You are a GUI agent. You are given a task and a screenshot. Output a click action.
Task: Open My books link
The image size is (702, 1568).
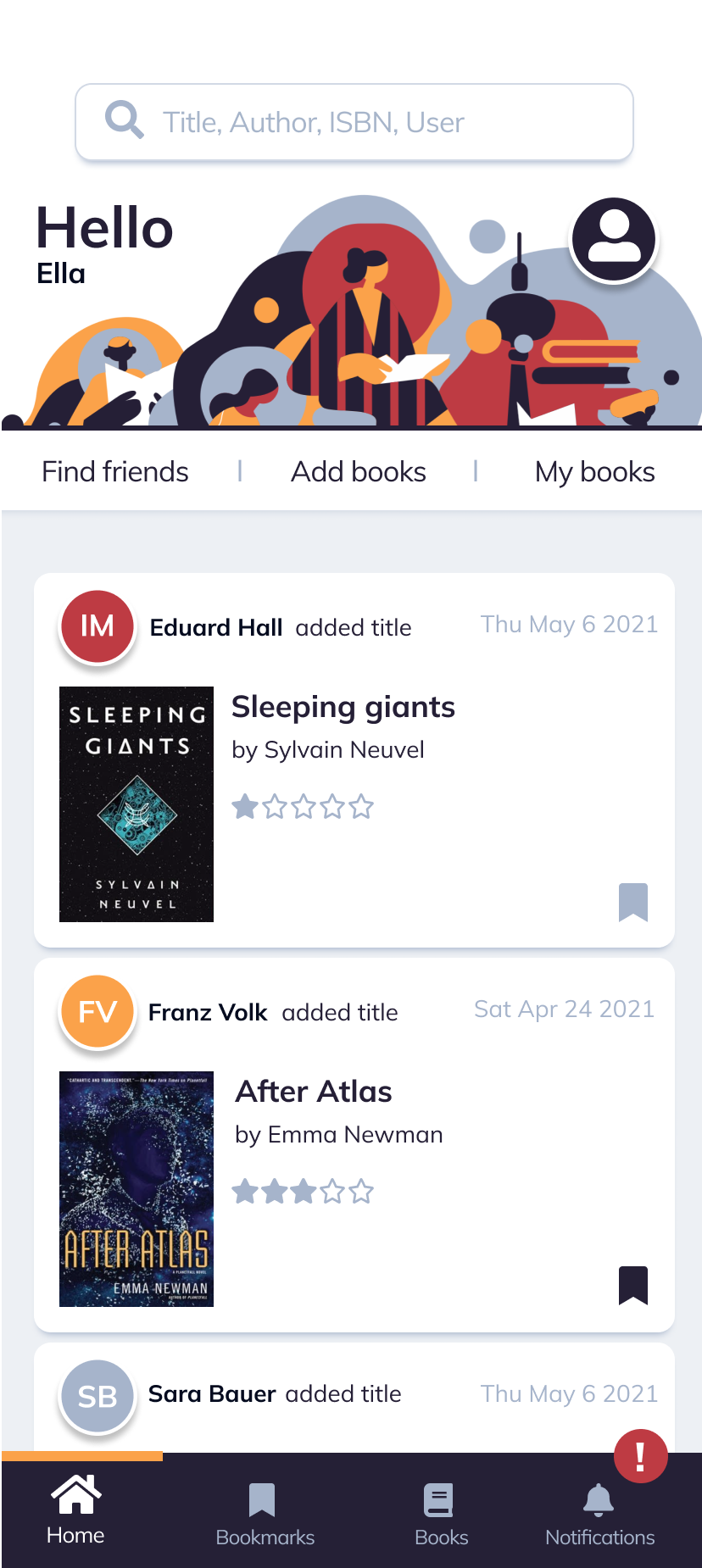pos(594,471)
